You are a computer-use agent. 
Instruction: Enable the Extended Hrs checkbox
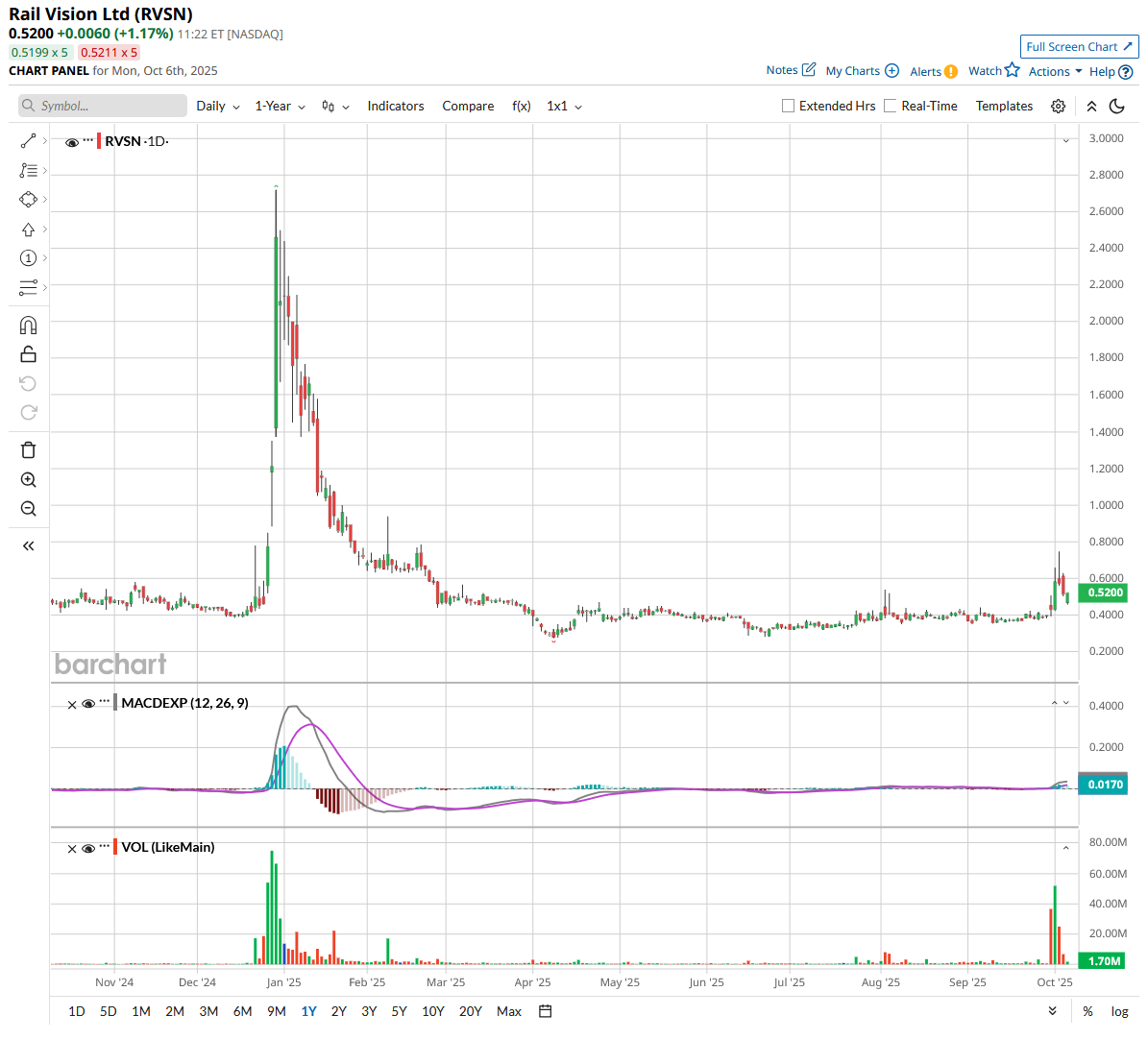click(789, 107)
